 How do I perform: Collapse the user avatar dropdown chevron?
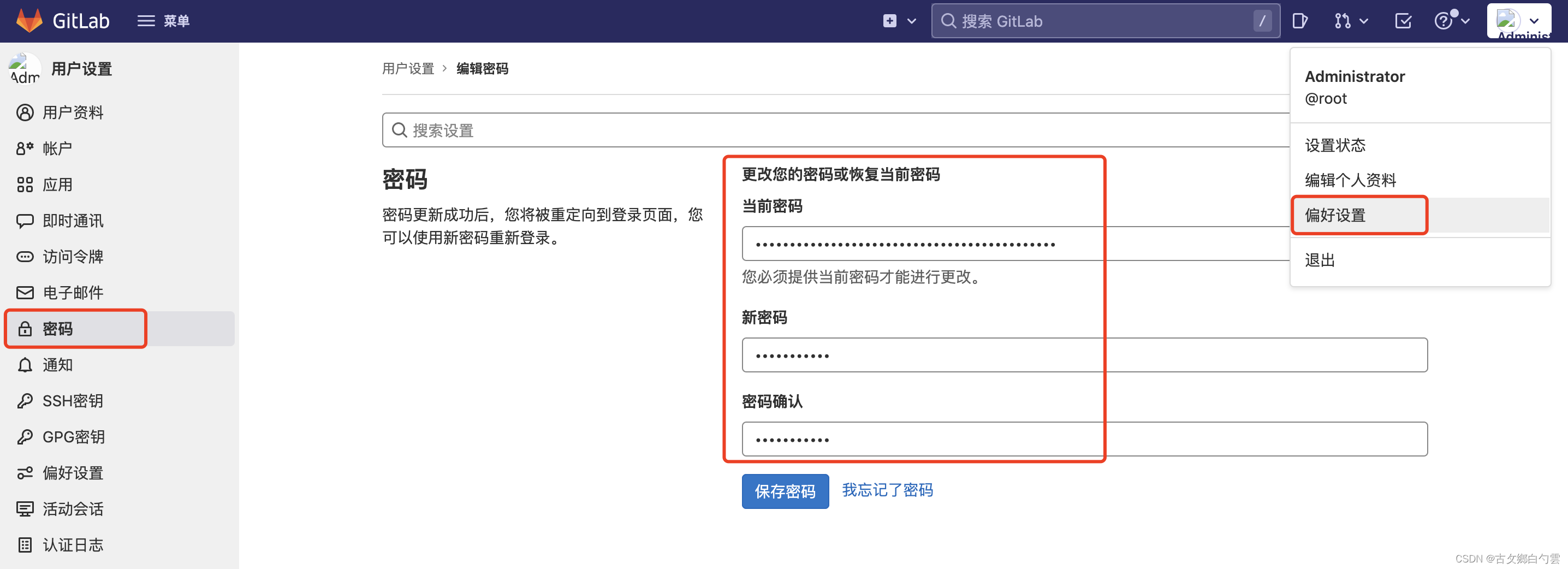(1534, 21)
